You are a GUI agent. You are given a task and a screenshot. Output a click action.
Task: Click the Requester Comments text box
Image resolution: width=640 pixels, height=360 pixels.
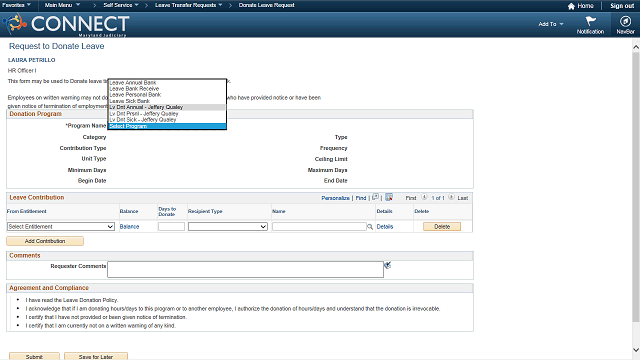coord(245,269)
